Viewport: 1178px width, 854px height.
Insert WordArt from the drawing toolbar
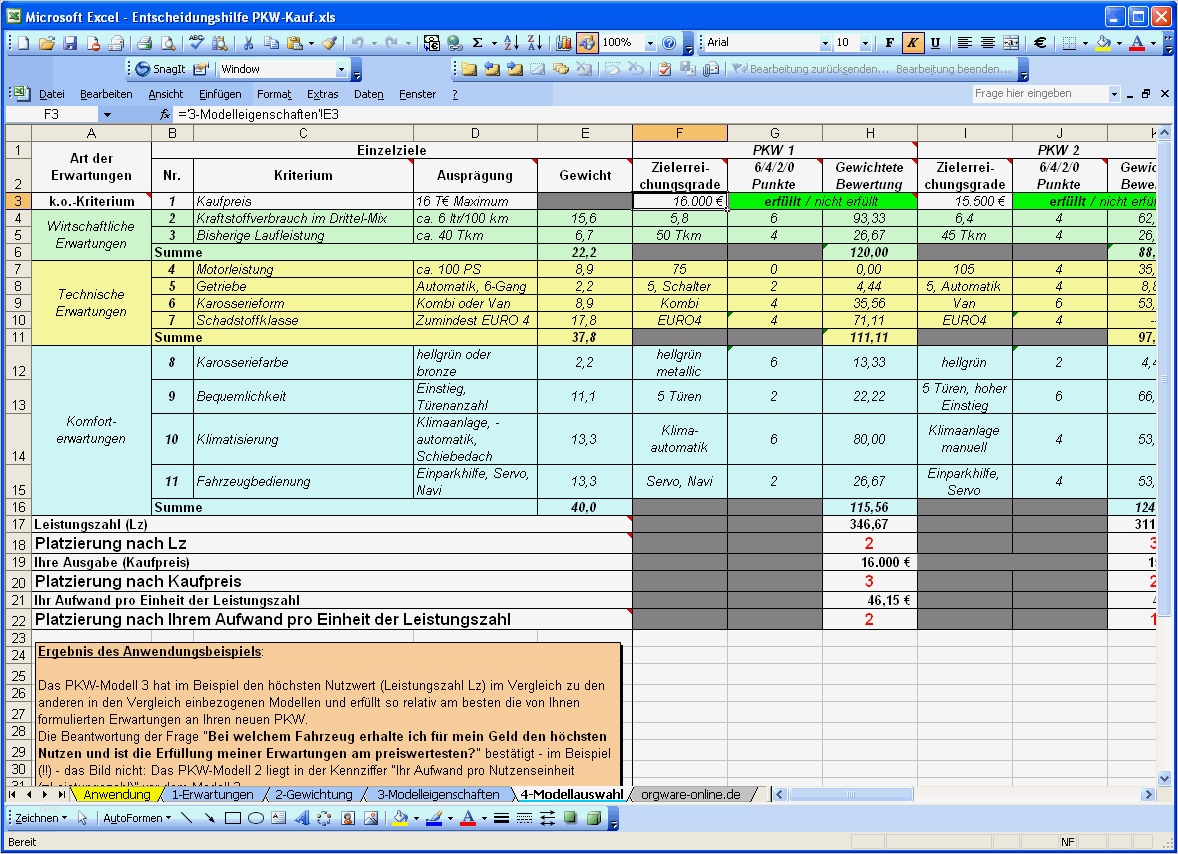(301, 818)
